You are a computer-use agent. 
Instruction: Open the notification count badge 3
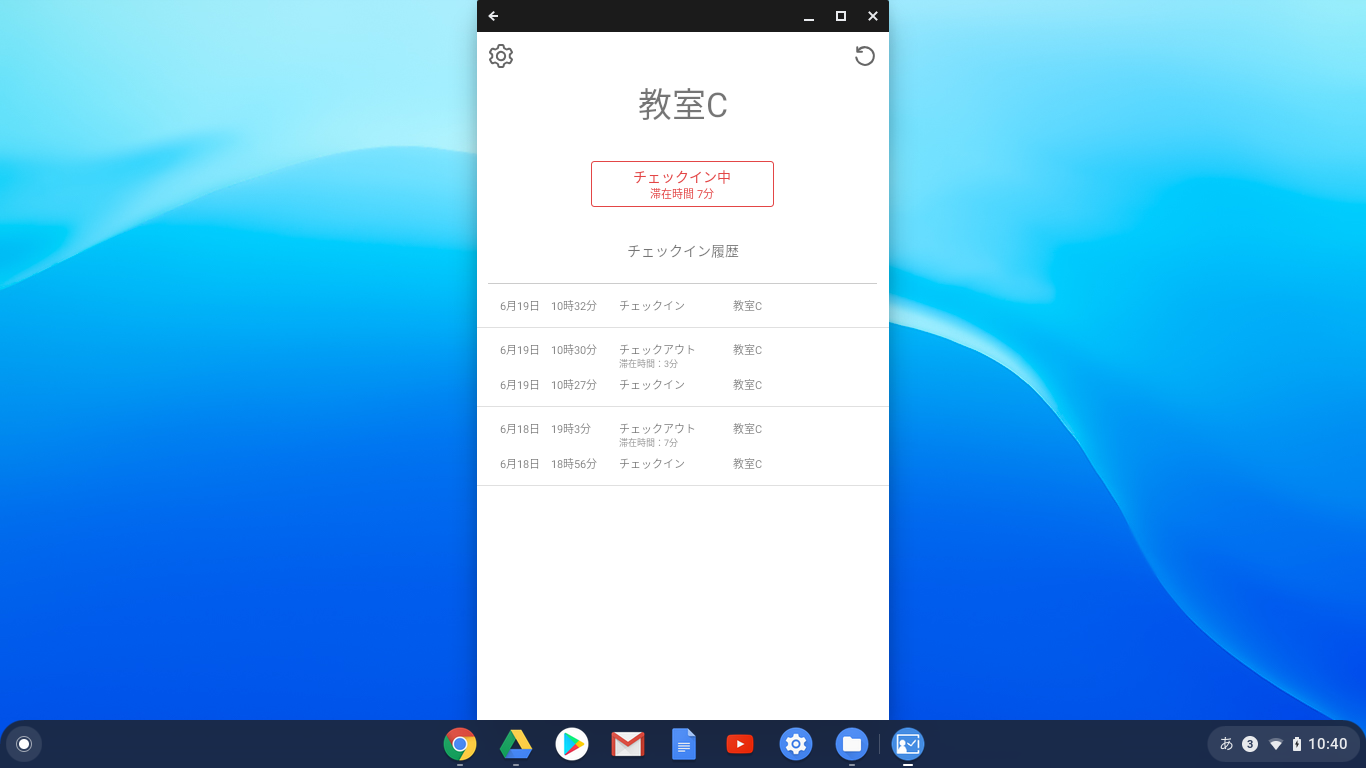(x=1250, y=744)
